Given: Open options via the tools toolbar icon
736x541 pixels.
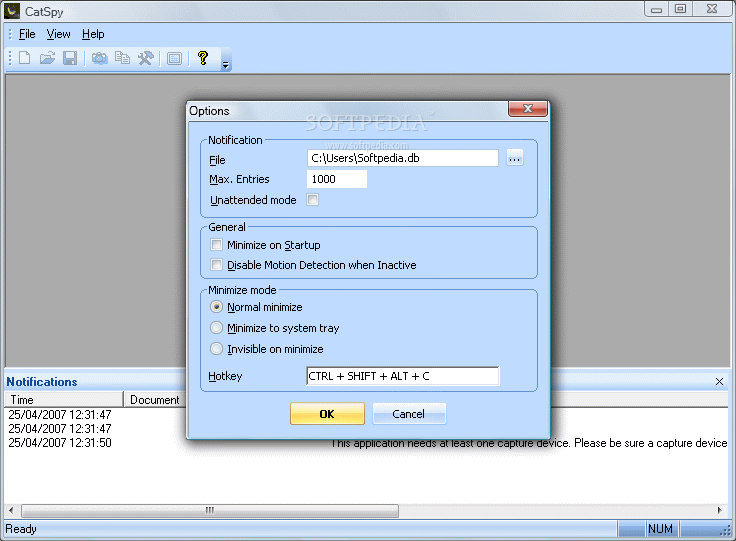Looking at the screenshot, I should [146, 58].
